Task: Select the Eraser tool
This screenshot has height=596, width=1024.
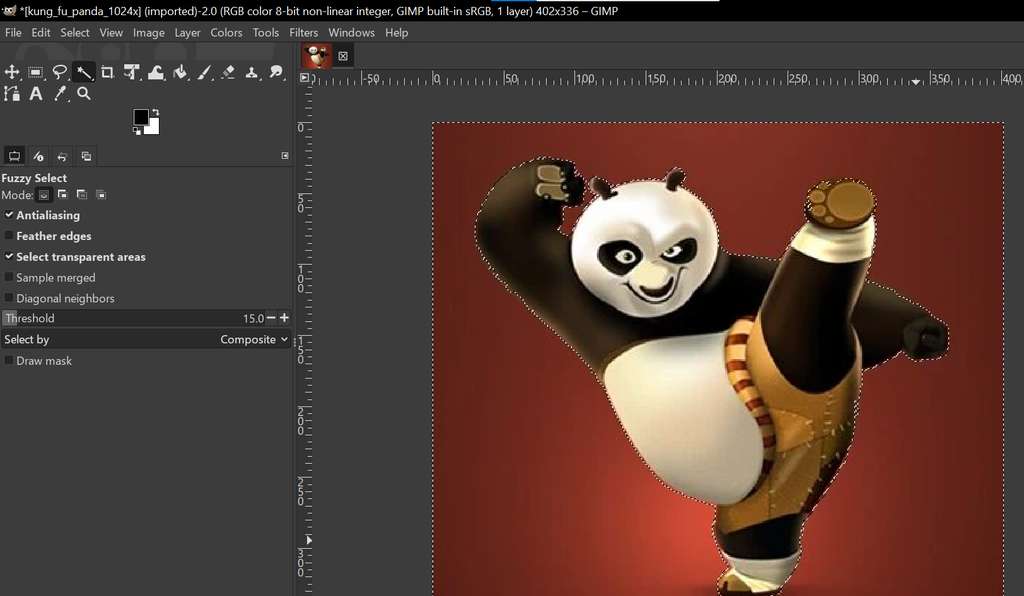Action: [228, 72]
